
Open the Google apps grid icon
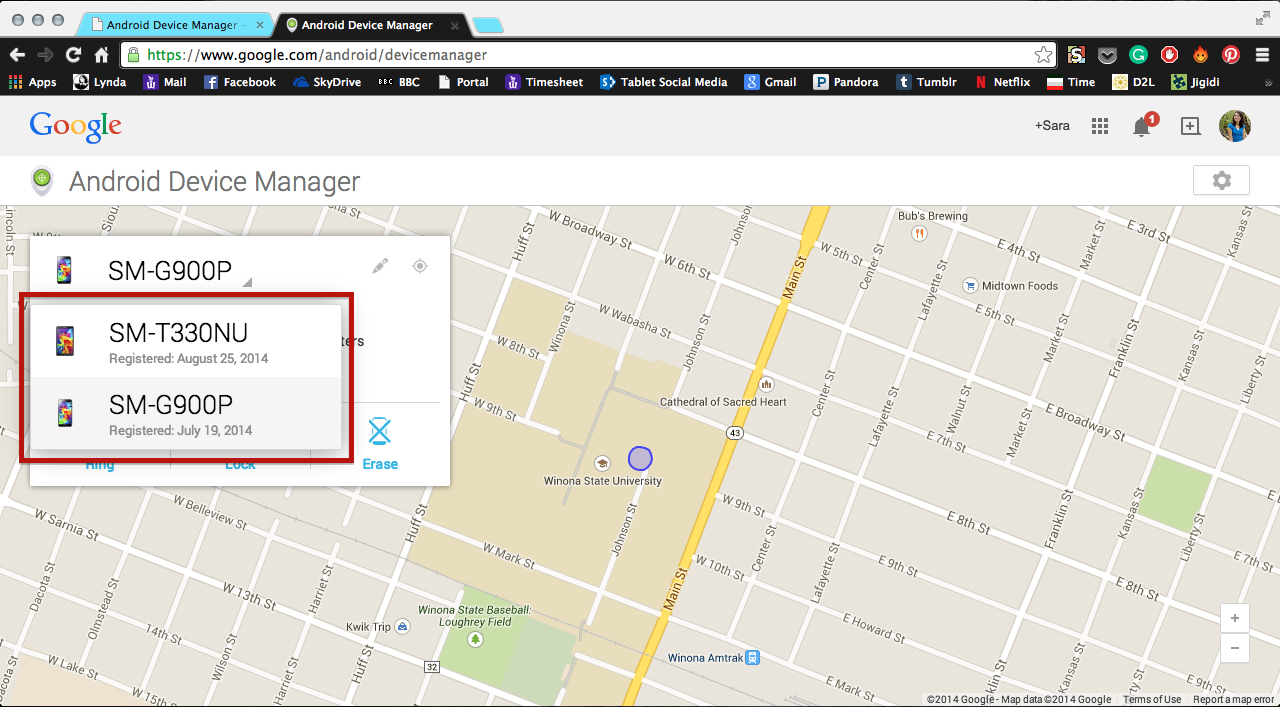point(1100,126)
